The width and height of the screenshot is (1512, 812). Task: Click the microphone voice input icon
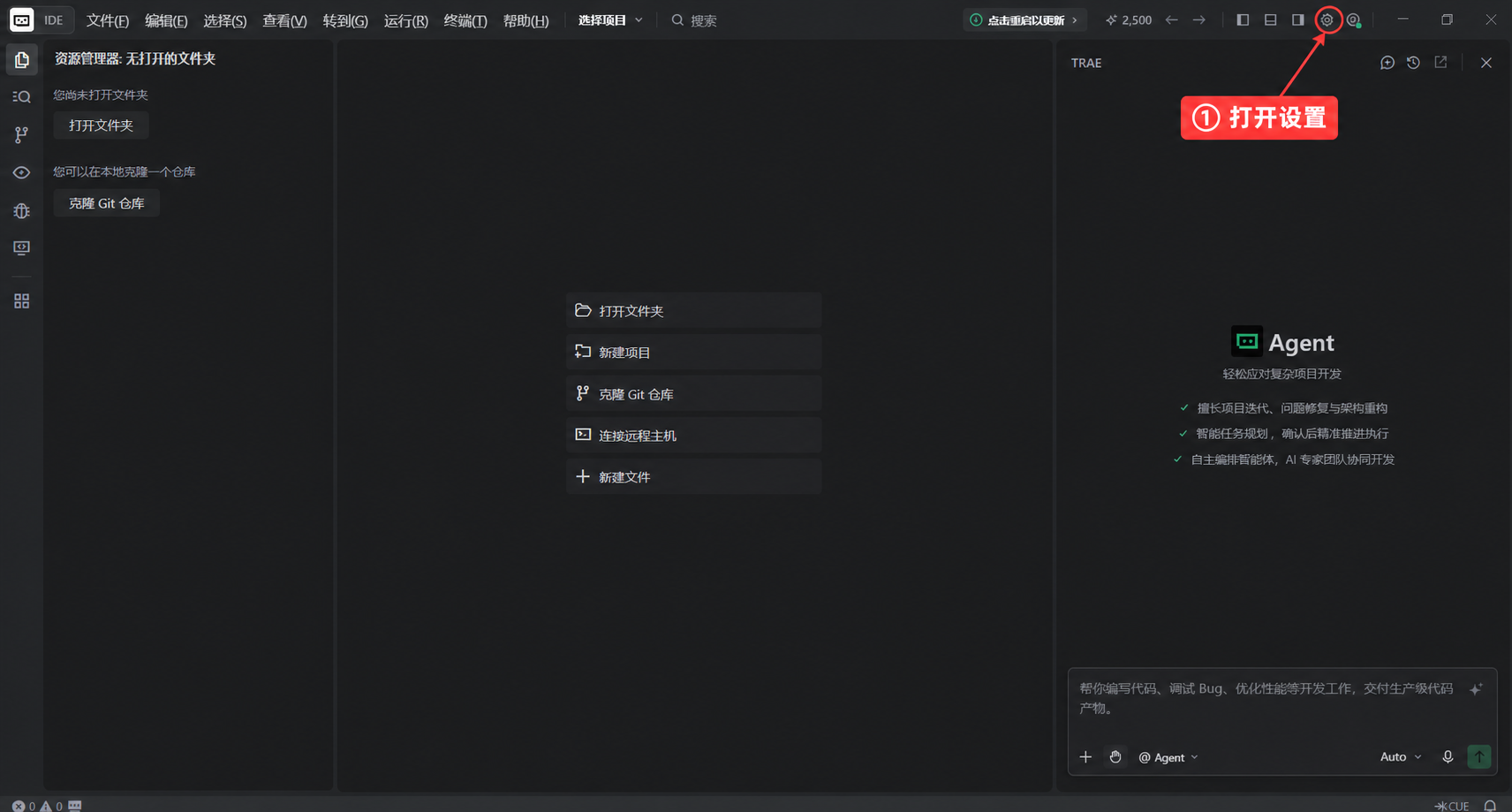click(x=1448, y=756)
